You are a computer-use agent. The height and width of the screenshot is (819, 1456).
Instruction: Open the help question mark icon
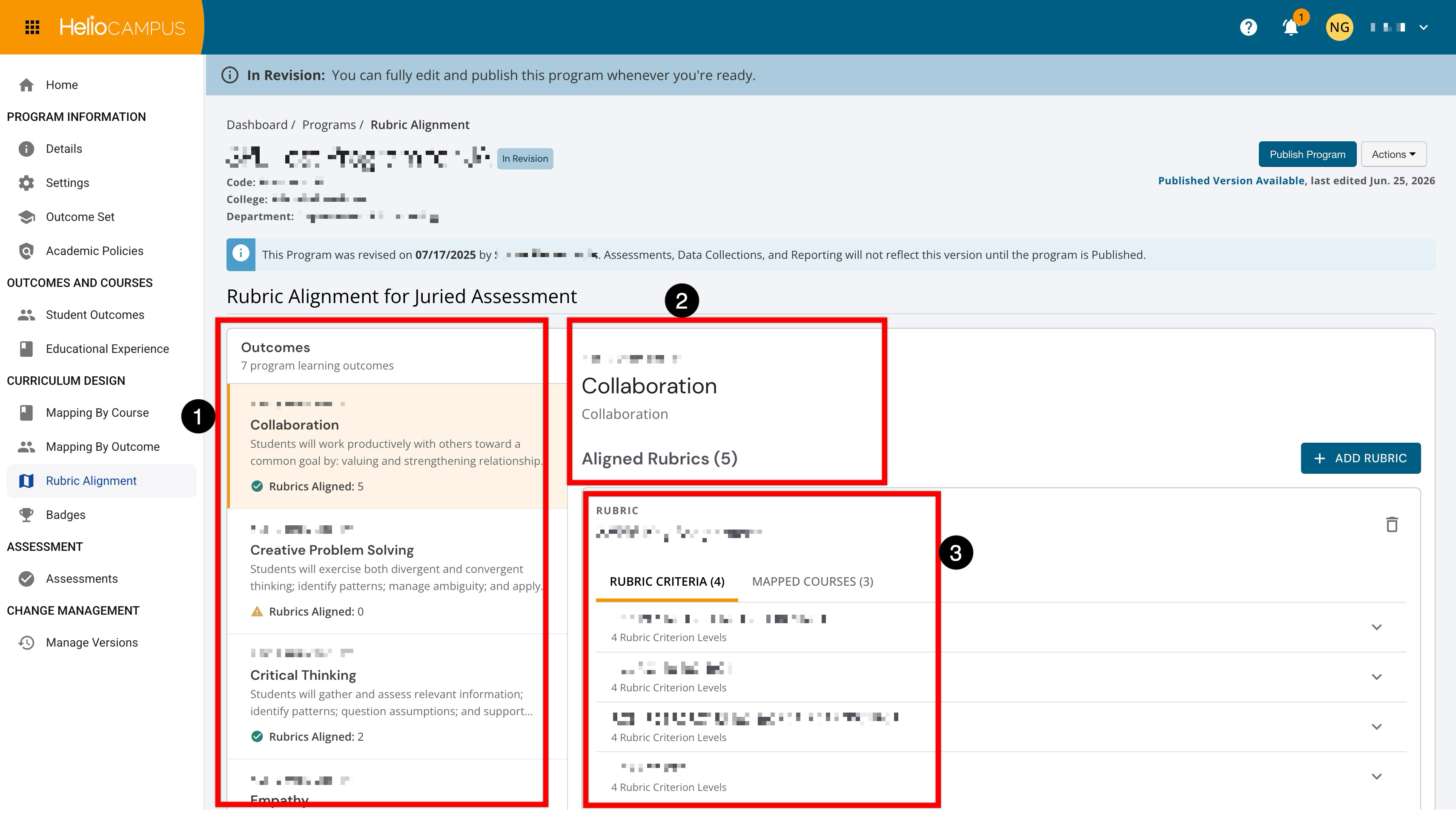[1248, 27]
